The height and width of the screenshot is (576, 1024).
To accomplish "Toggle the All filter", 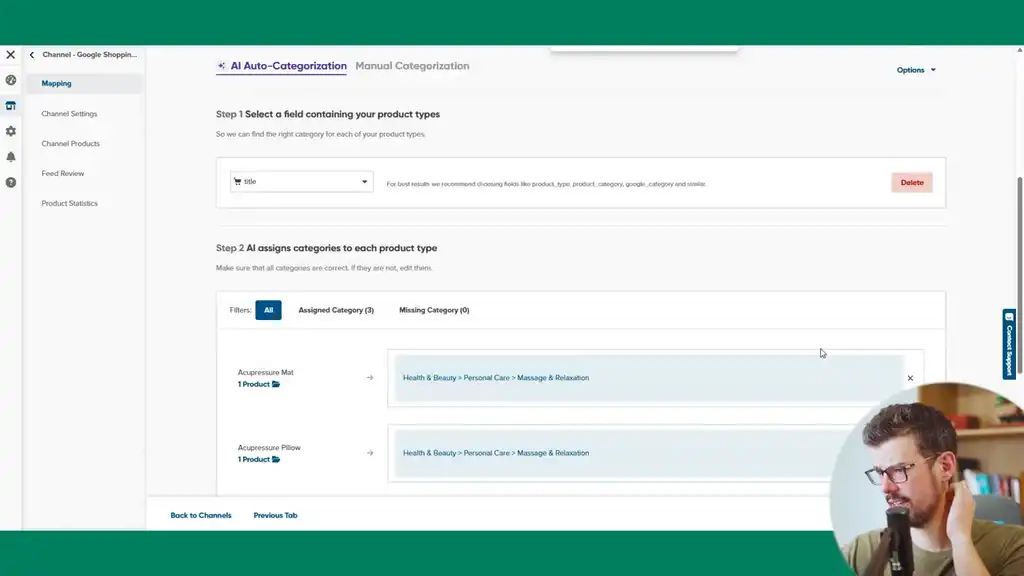I will point(268,310).
